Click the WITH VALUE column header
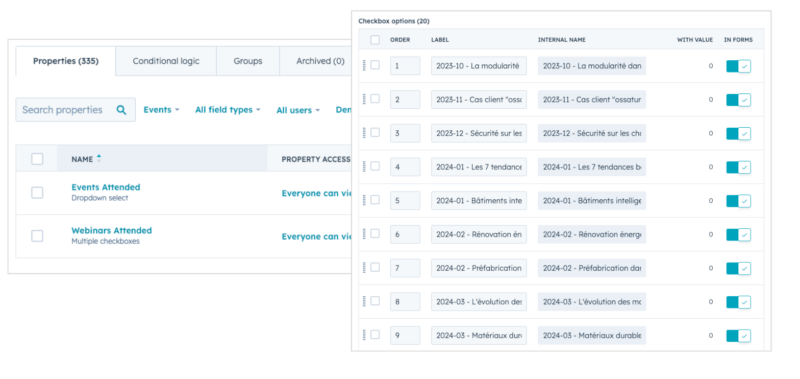 tap(695, 40)
